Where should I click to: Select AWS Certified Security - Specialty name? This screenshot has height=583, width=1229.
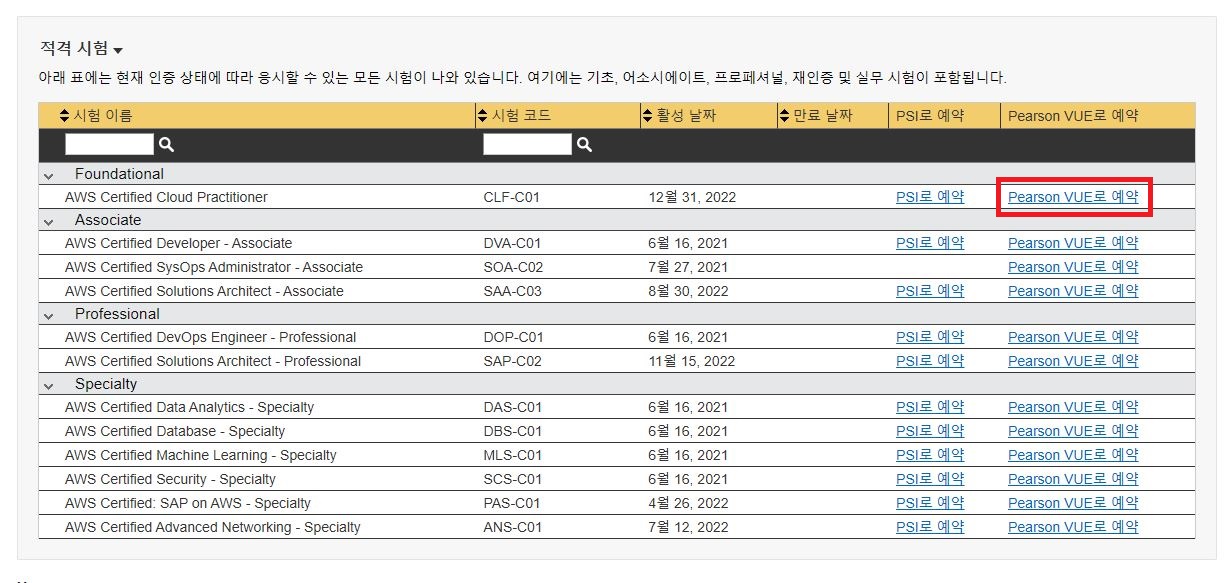pyautogui.click(x=170, y=479)
